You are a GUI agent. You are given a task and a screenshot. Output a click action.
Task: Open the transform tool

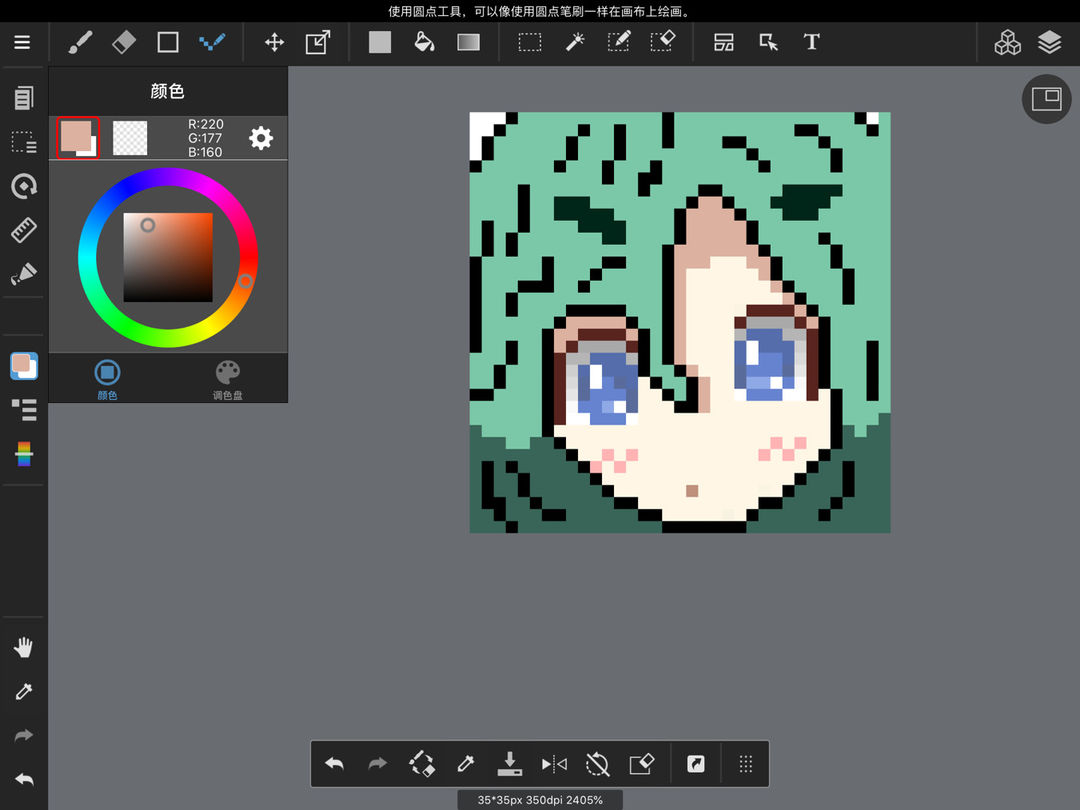[x=318, y=42]
